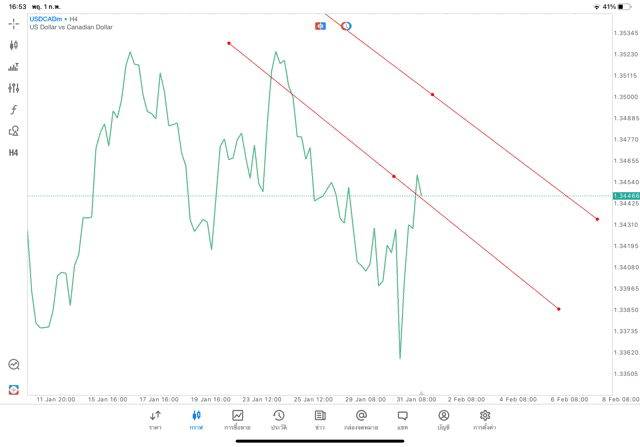Open the trade levels chart icon
The width and height of the screenshot is (640, 447).
tap(13, 67)
